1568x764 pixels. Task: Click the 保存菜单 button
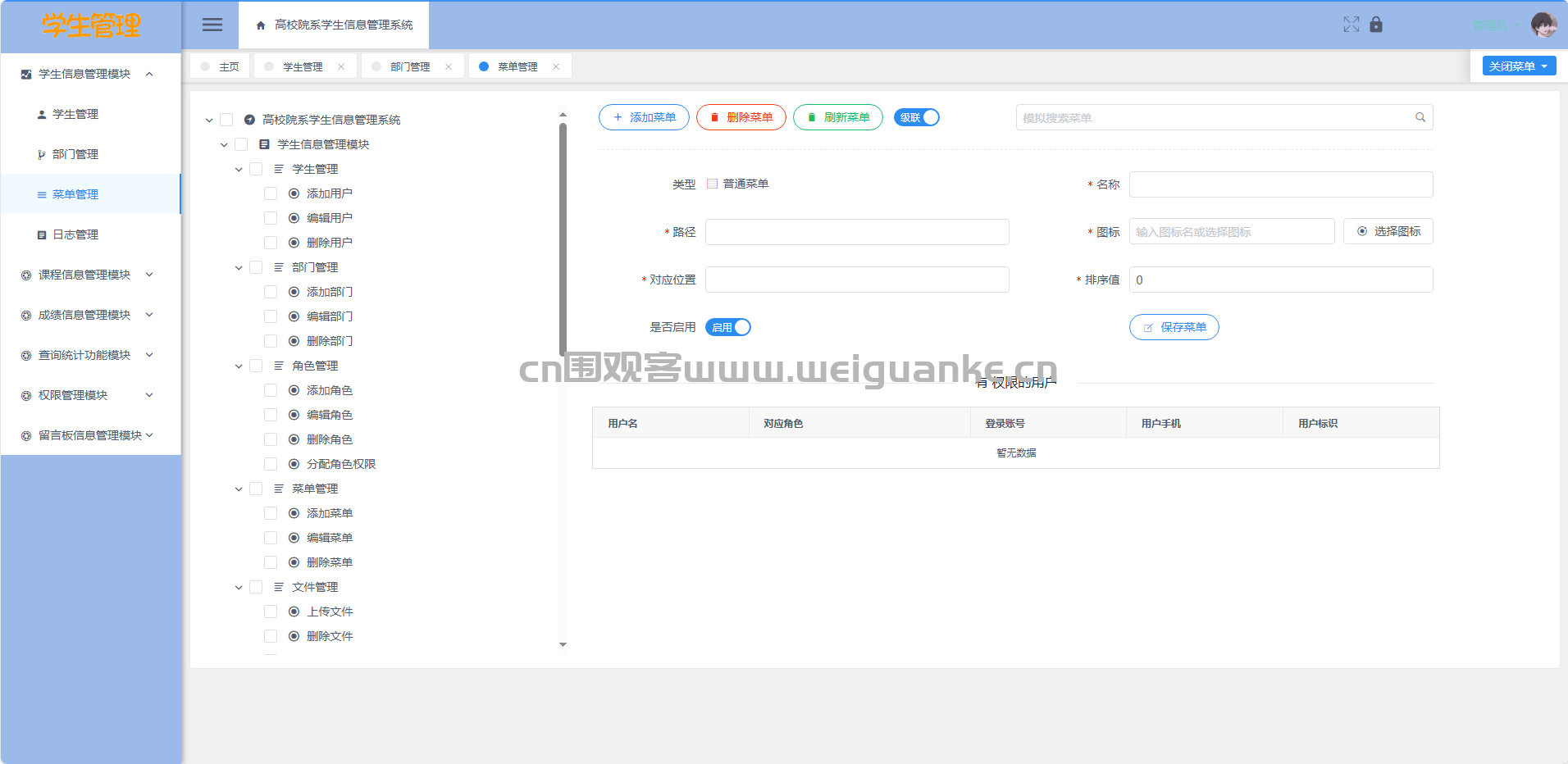pyautogui.click(x=1174, y=327)
